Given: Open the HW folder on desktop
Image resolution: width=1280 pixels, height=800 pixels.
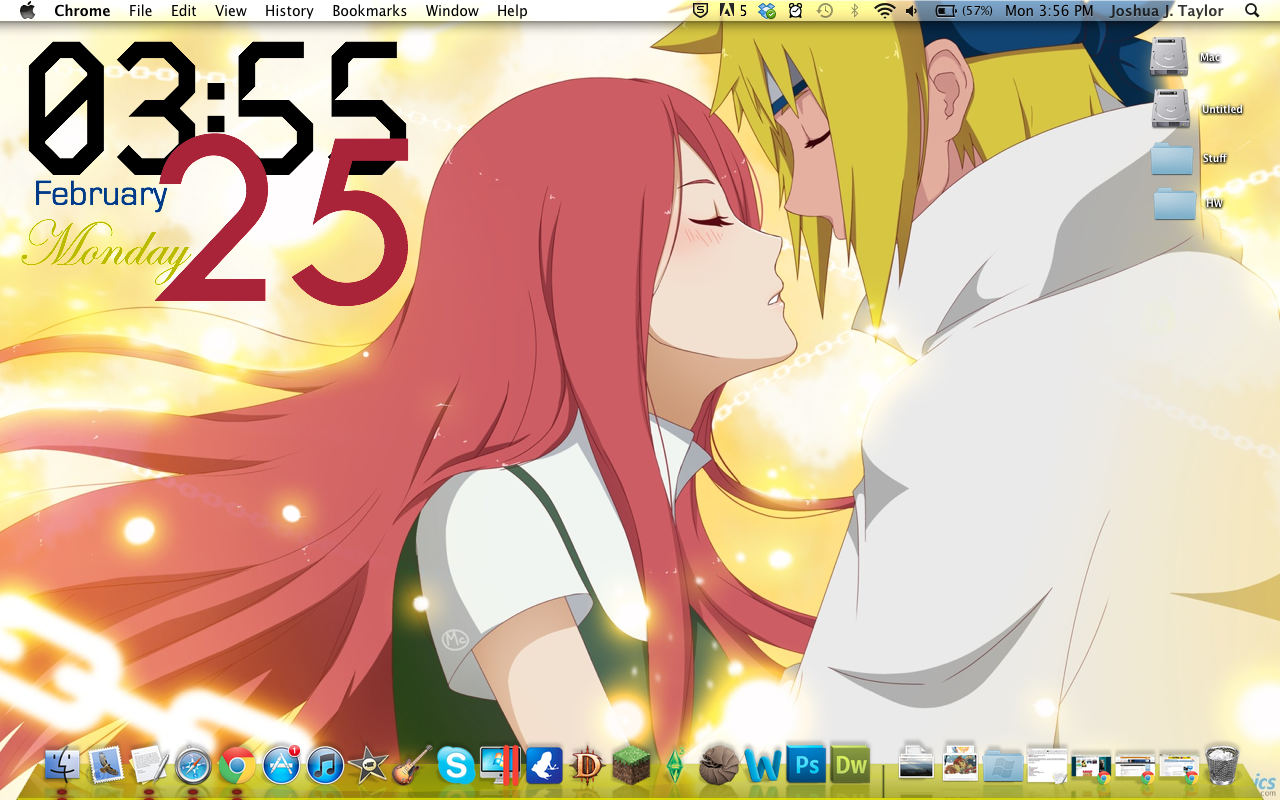Looking at the screenshot, I should [x=1174, y=203].
